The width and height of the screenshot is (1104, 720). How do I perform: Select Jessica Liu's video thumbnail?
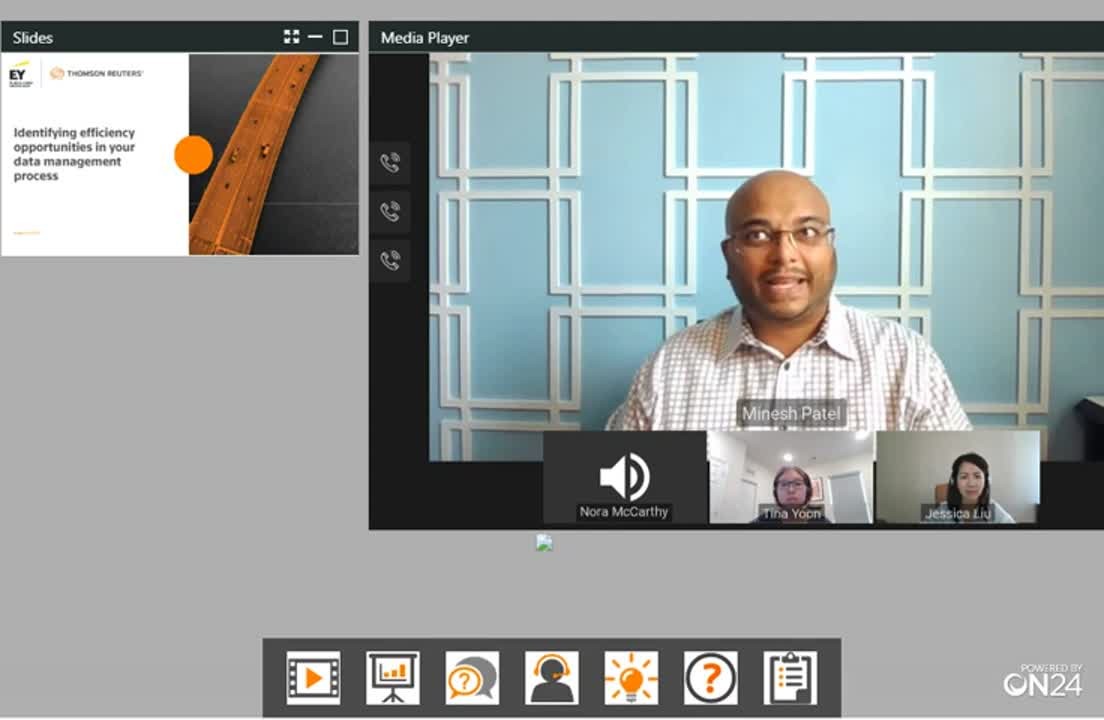[x=958, y=478]
